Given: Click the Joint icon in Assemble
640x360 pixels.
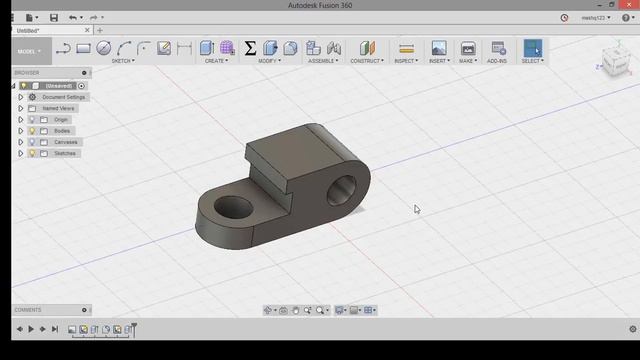Looking at the screenshot, I should coord(334,48).
